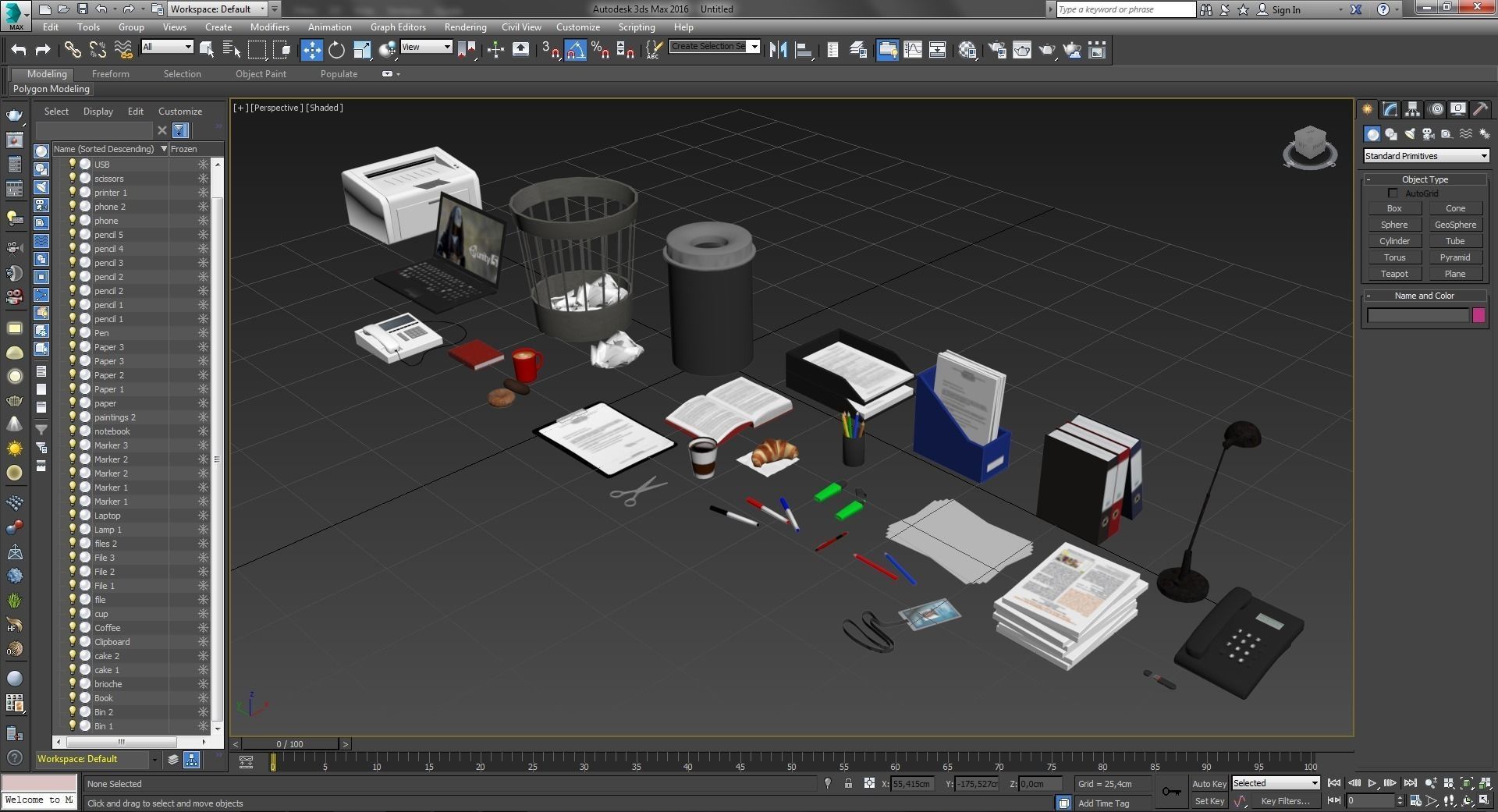Click the Teapot primitive button

coord(1394,274)
